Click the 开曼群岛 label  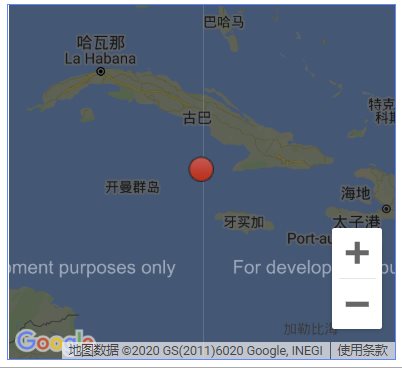(133, 187)
